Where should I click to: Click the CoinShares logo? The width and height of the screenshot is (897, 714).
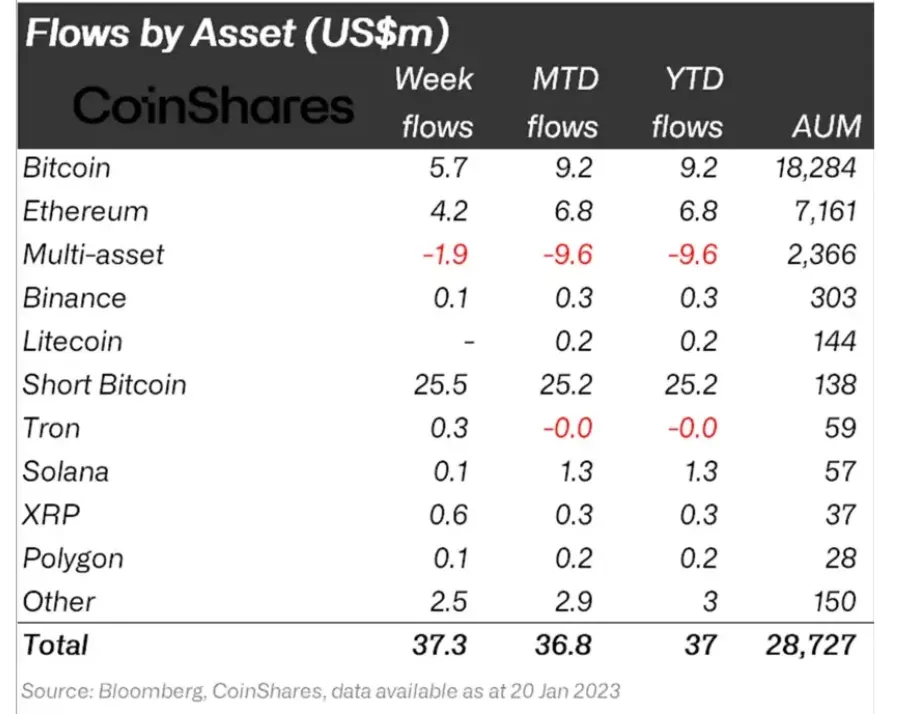pyautogui.click(x=213, y=106)
